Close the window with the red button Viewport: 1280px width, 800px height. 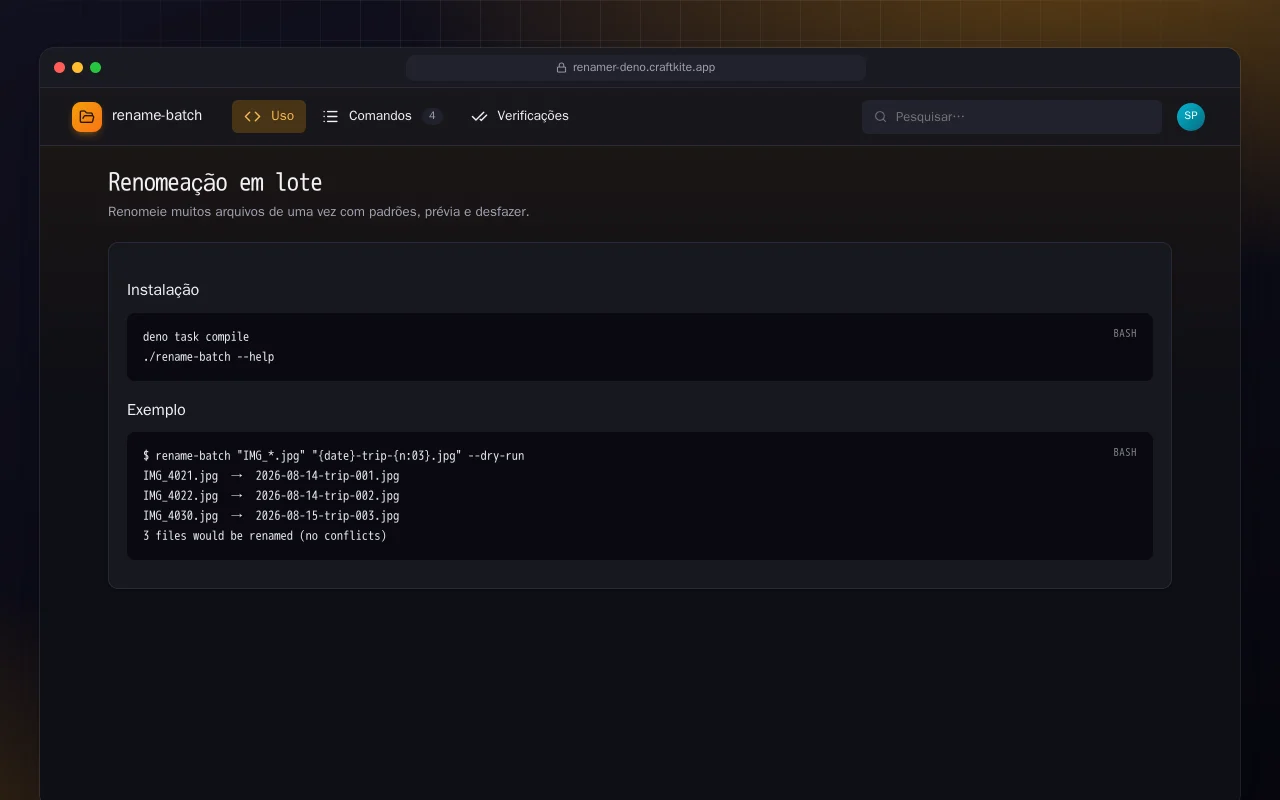(x=60, y=68)
